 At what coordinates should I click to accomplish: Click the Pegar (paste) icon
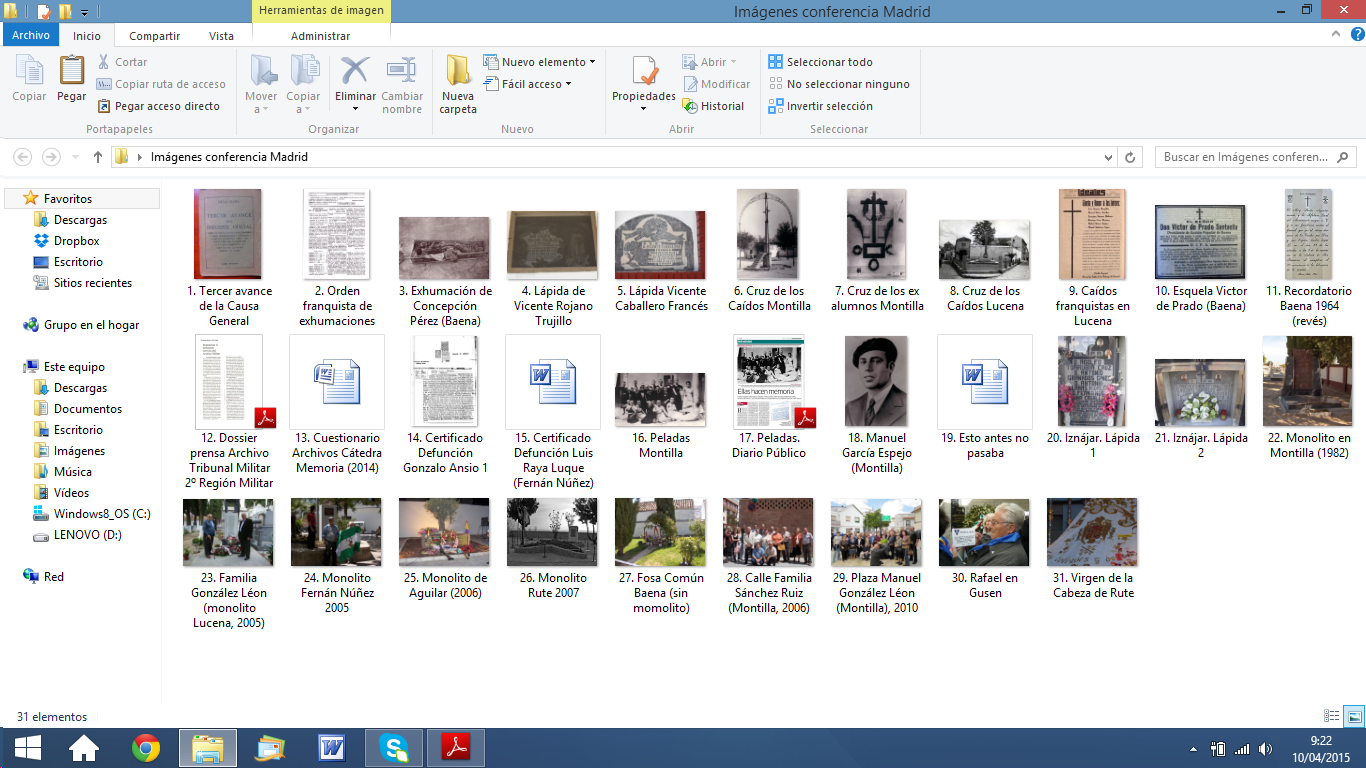[x=71, y=78]
